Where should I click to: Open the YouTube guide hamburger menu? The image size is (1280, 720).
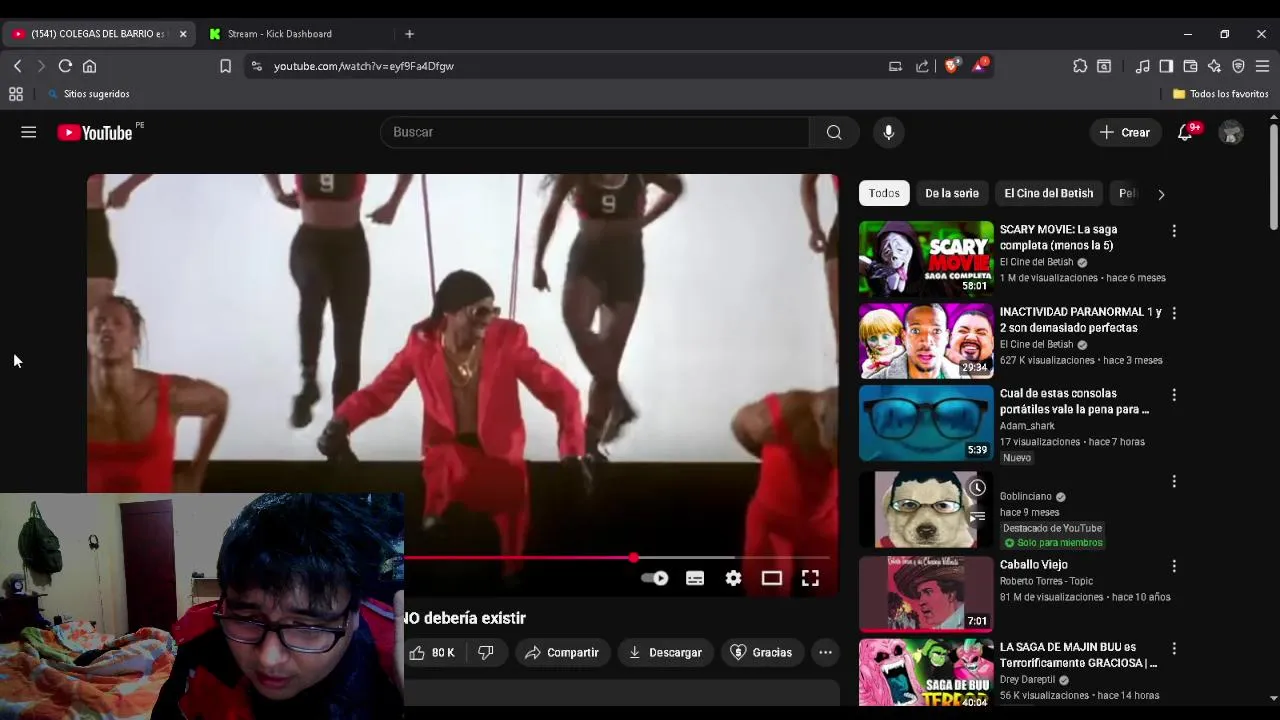tap(28, 132)
